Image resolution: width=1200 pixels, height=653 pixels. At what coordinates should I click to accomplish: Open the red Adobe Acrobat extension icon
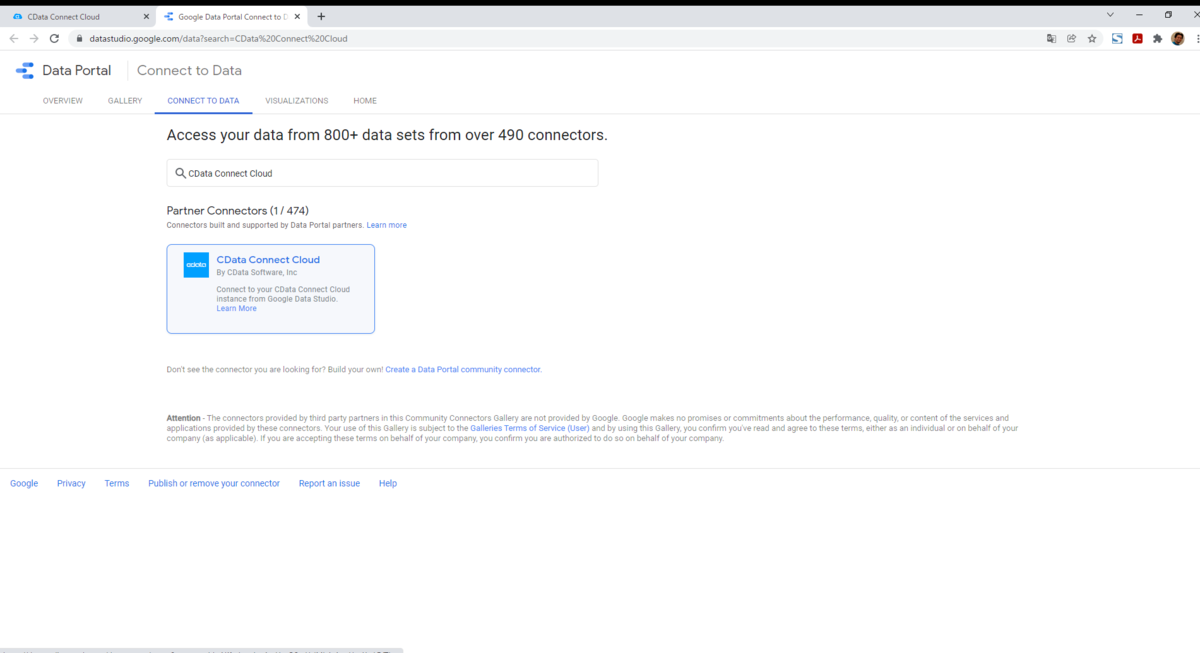pos(1137,38)
